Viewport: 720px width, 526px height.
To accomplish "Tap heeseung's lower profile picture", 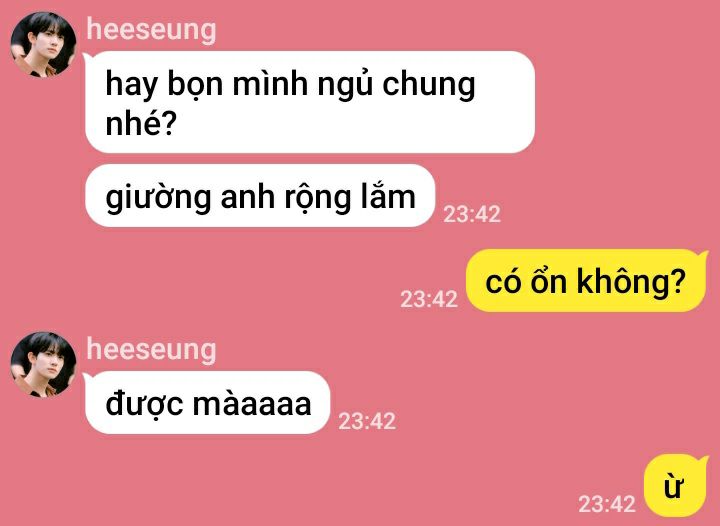I will [x=44, y=364].
